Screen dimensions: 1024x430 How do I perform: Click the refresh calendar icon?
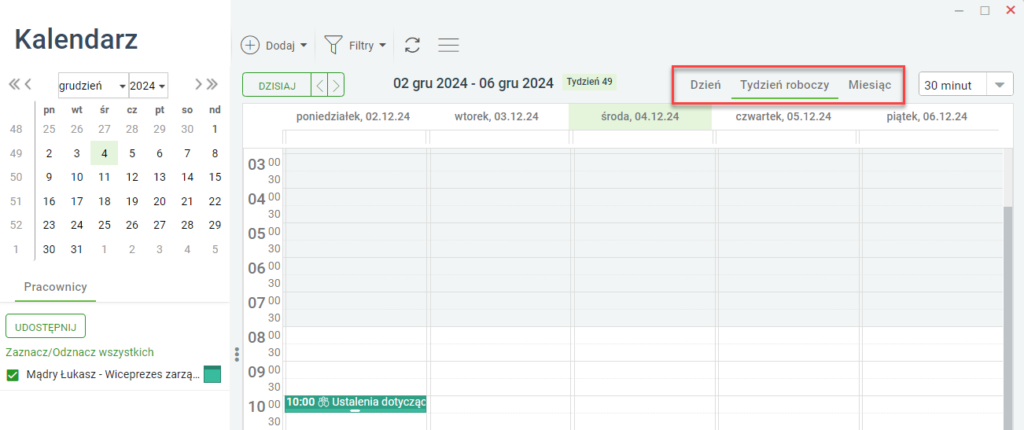pos(412,45)
